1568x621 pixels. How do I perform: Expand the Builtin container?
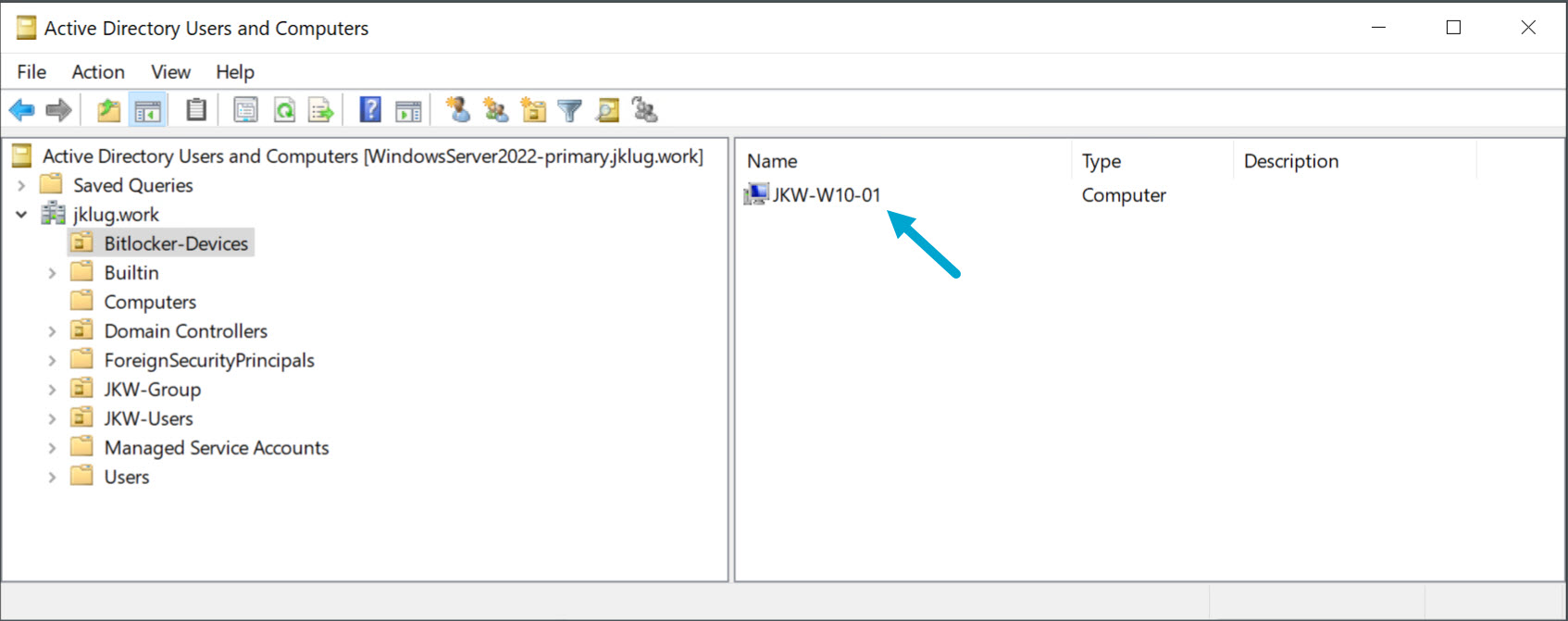(x=52, y=273)
